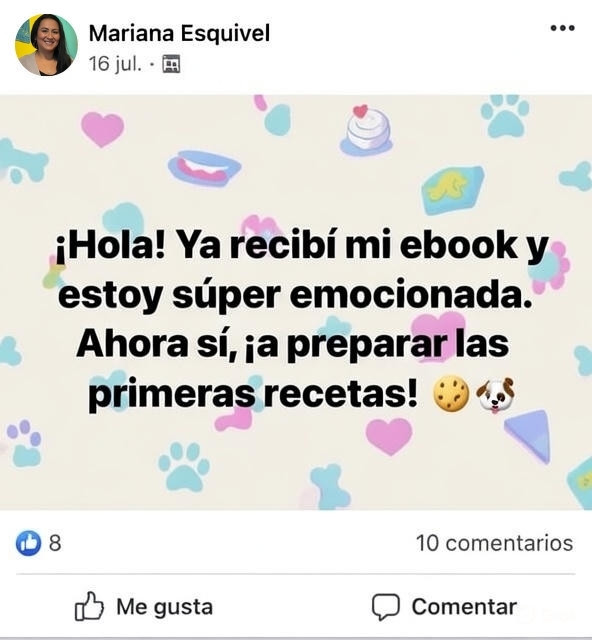Click the Me gusta thumbs-up icon
This screenshot has width=592, height=640.
pos(89,606)
